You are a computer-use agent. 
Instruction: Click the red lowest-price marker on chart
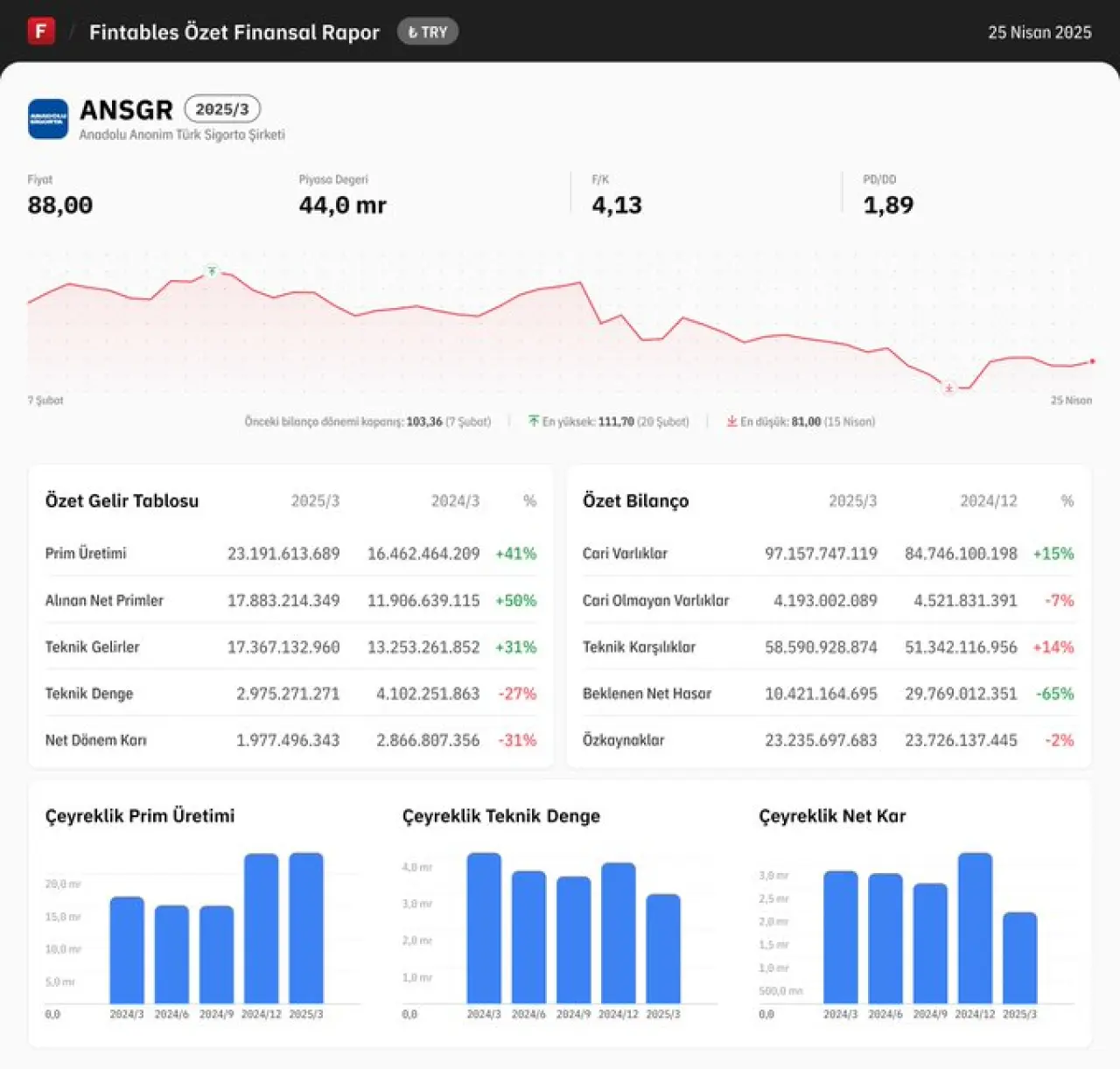[948, 388]
